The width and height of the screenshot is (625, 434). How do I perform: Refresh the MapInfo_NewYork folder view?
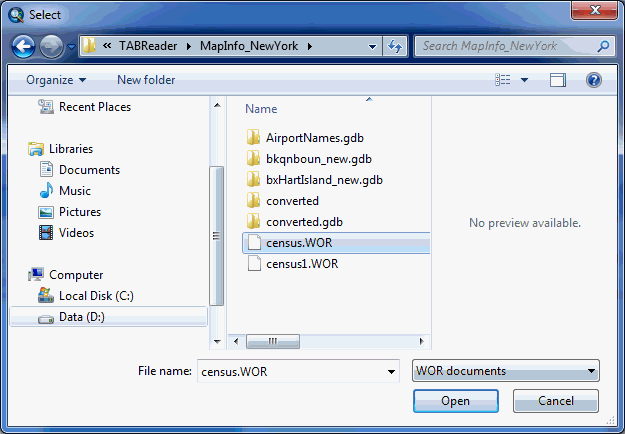tap(395, 46)
